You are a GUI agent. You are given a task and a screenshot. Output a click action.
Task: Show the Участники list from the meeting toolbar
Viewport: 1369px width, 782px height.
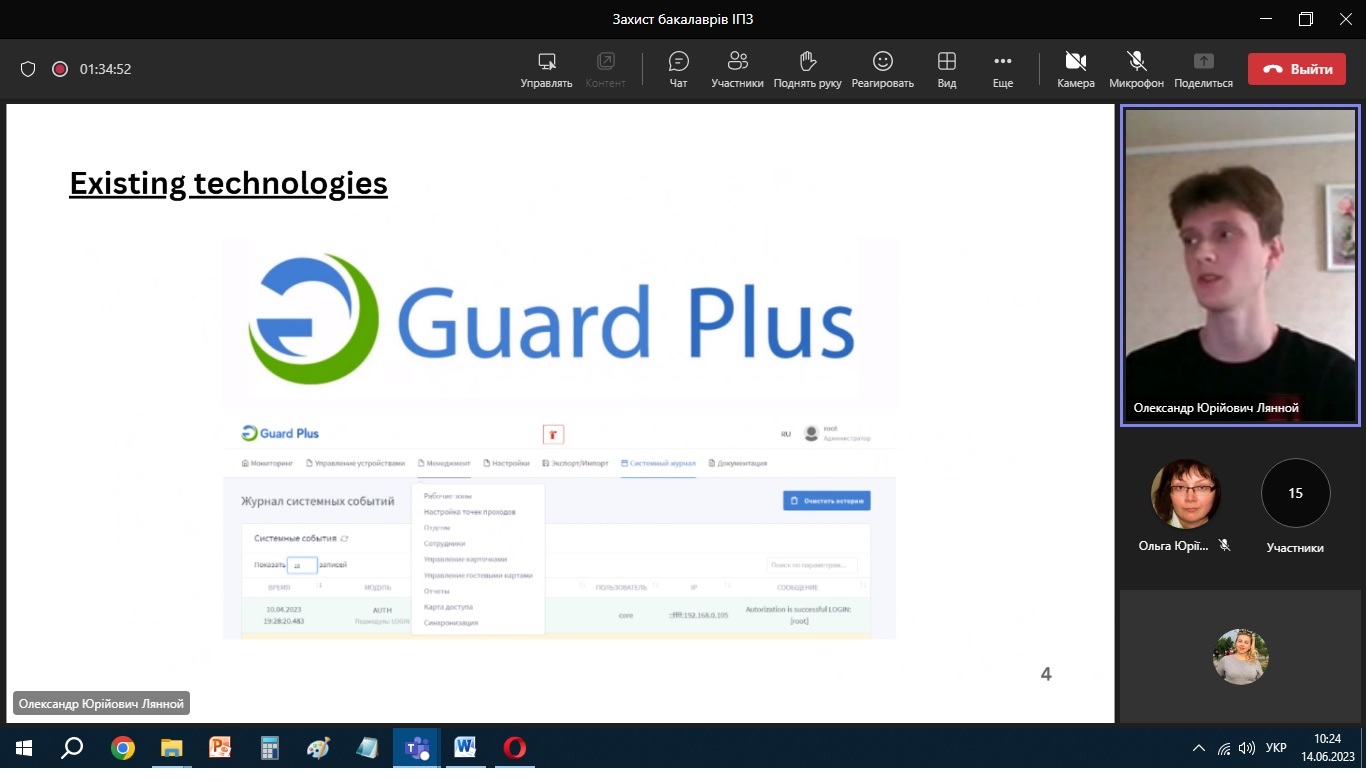point(738,69)
